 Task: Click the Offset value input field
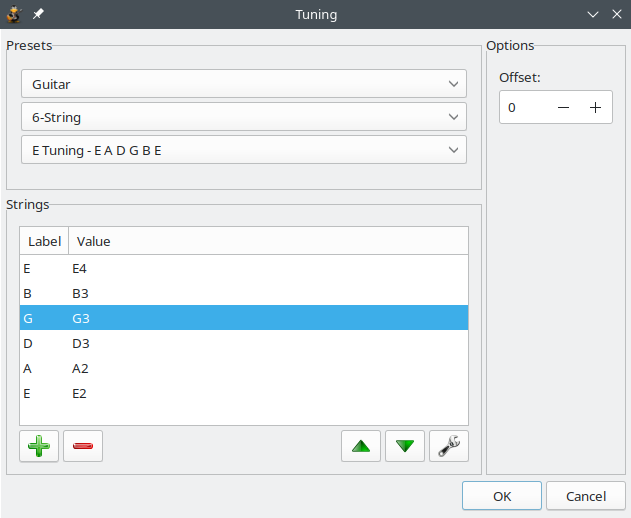click(525, 108)
